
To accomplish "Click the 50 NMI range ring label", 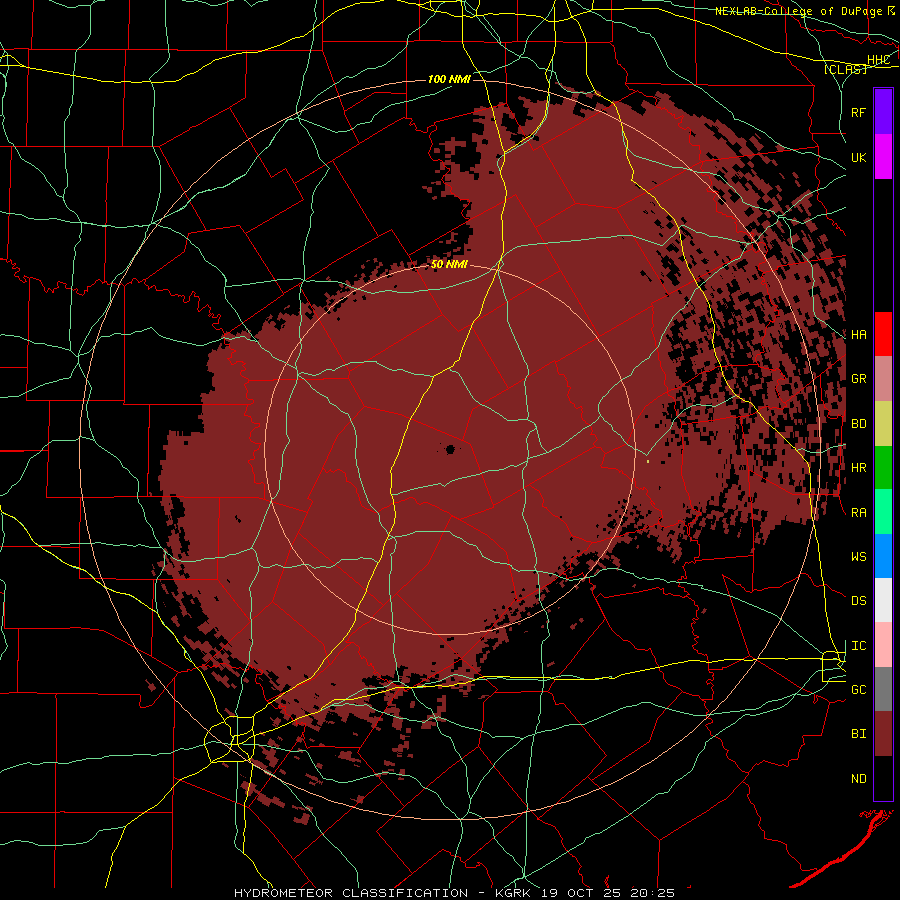I will tap(449, 265).
